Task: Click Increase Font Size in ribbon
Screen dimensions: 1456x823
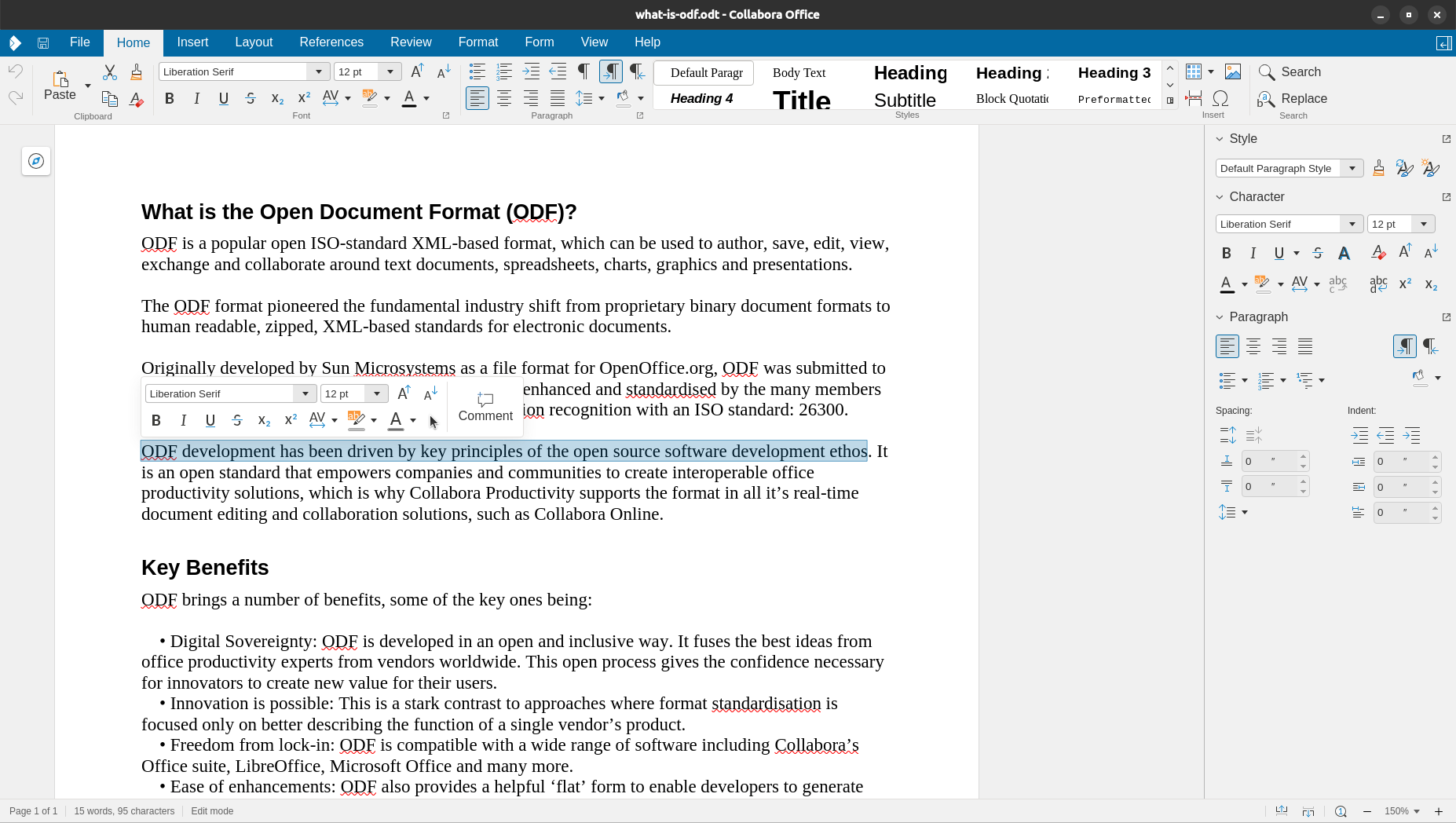Action: tap(418, 71)
